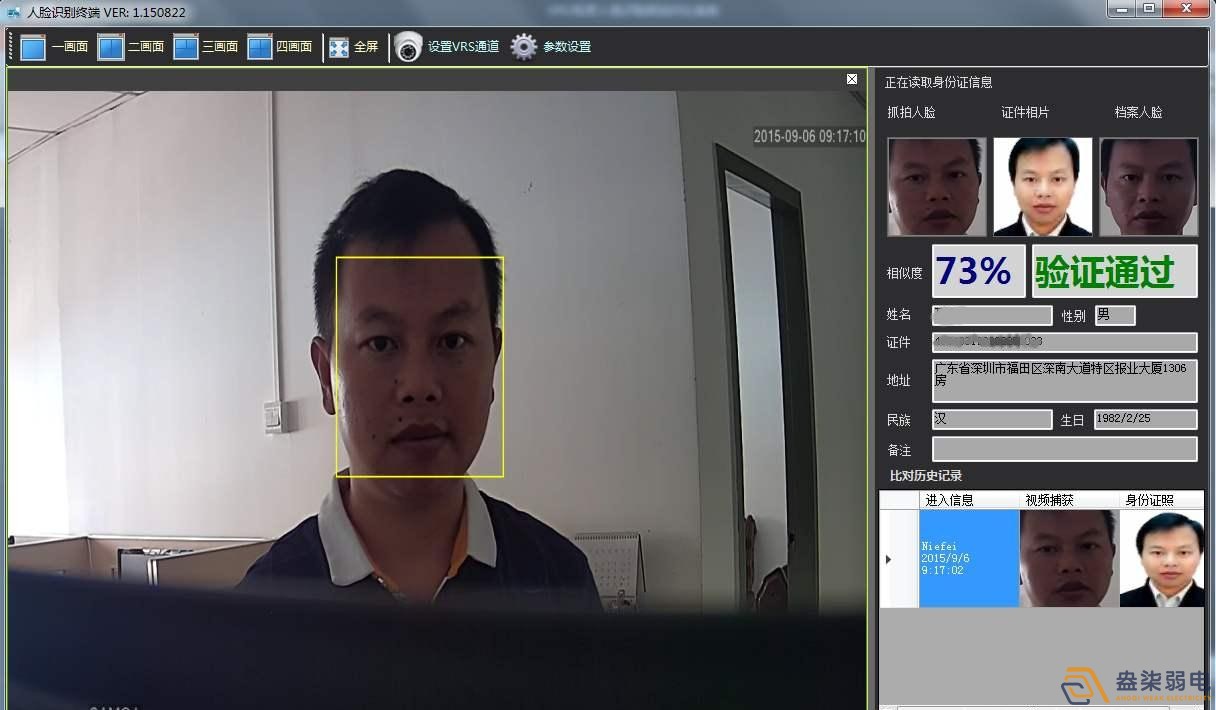This screenshot has height=710, width=1216.
Task: Click the name (姓名) input field
Action: [991, 315]
